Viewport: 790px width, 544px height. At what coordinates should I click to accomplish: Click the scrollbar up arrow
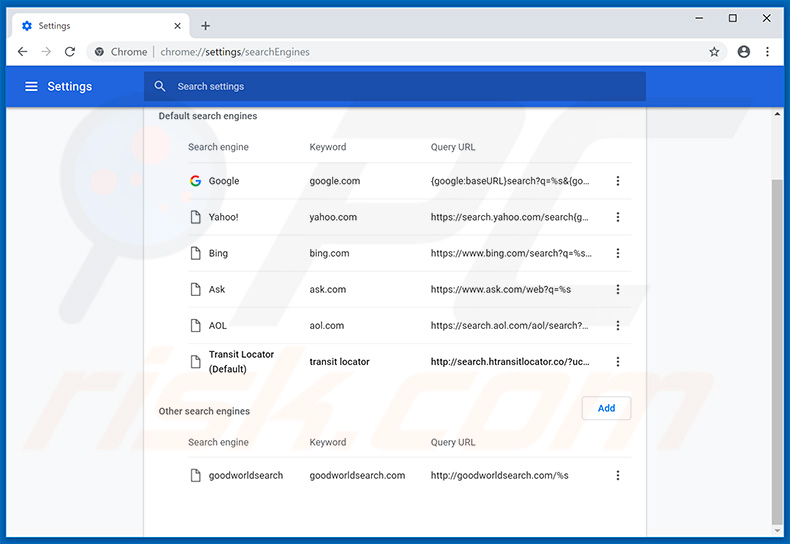777,114
